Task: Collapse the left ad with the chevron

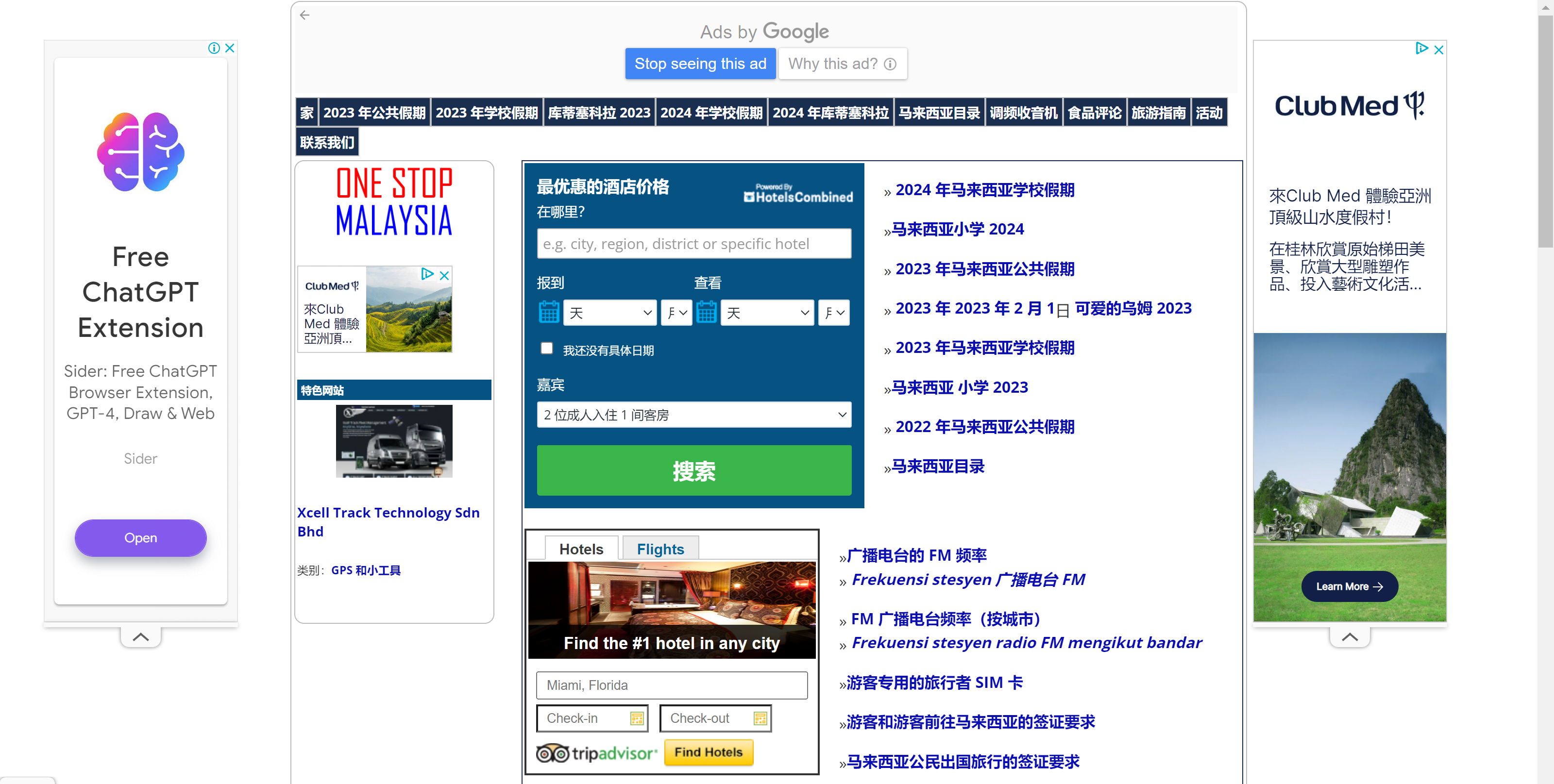Action: click(140, 637)
